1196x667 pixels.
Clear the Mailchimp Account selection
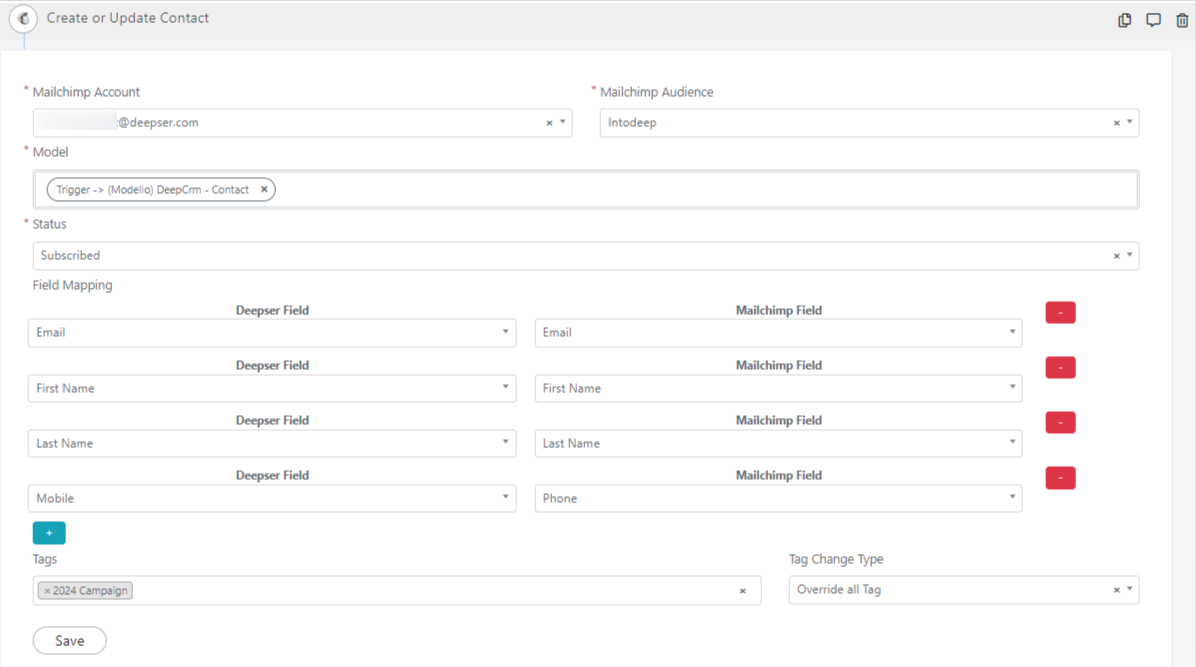coord(549,123)
